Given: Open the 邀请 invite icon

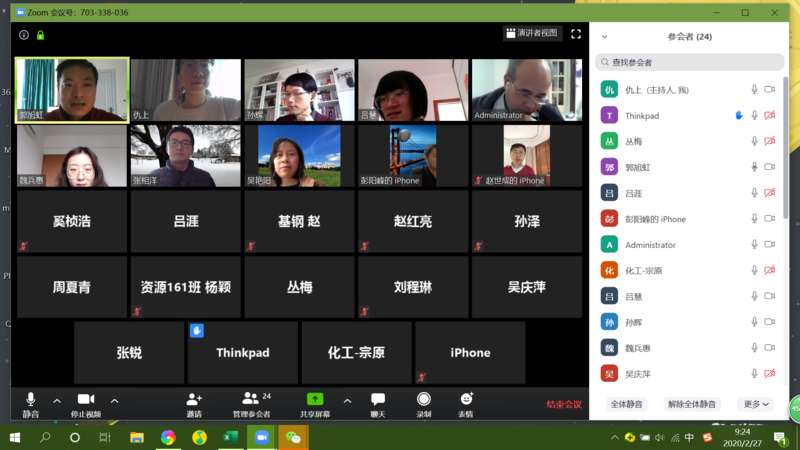Looking at the screenshot, I should [x=194, y=399].
